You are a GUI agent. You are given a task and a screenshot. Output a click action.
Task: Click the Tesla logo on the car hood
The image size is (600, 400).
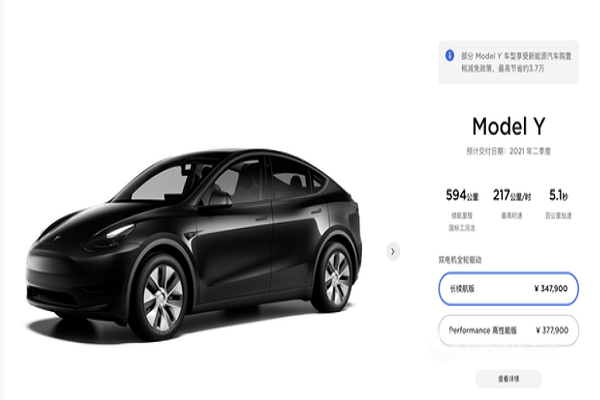point(58,238)
